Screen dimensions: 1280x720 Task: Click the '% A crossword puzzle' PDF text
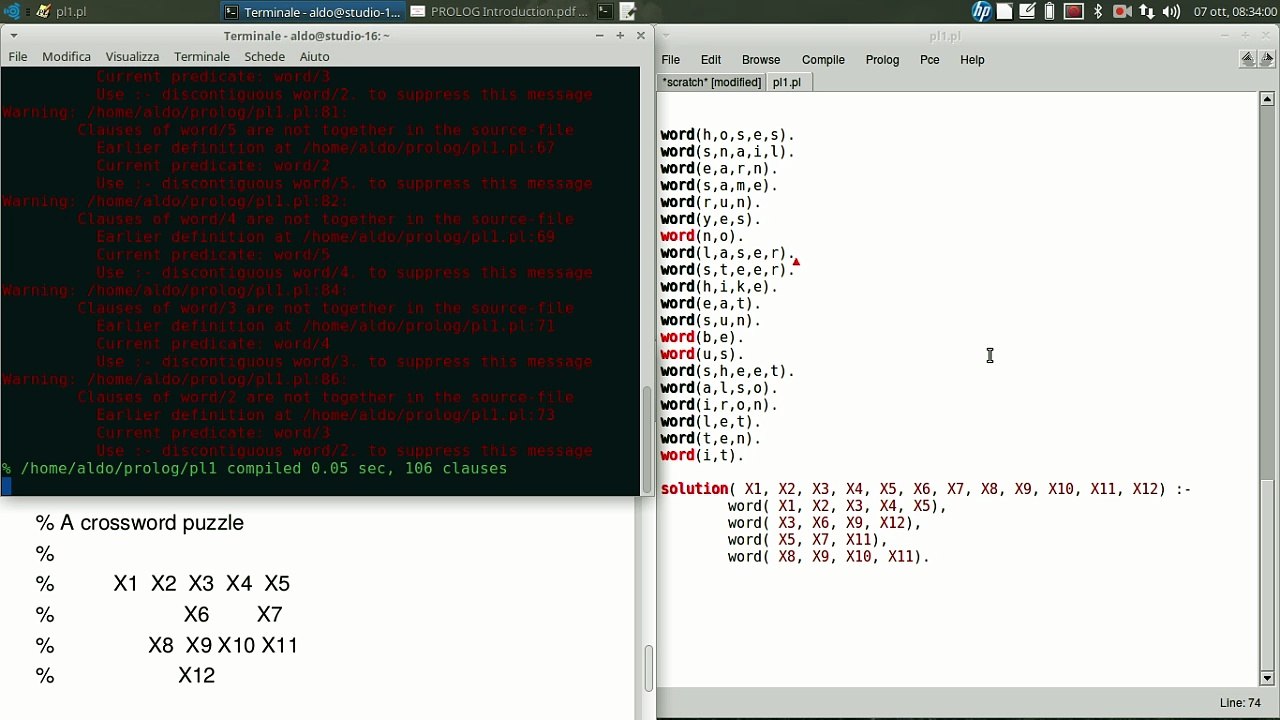coord(140,523)
